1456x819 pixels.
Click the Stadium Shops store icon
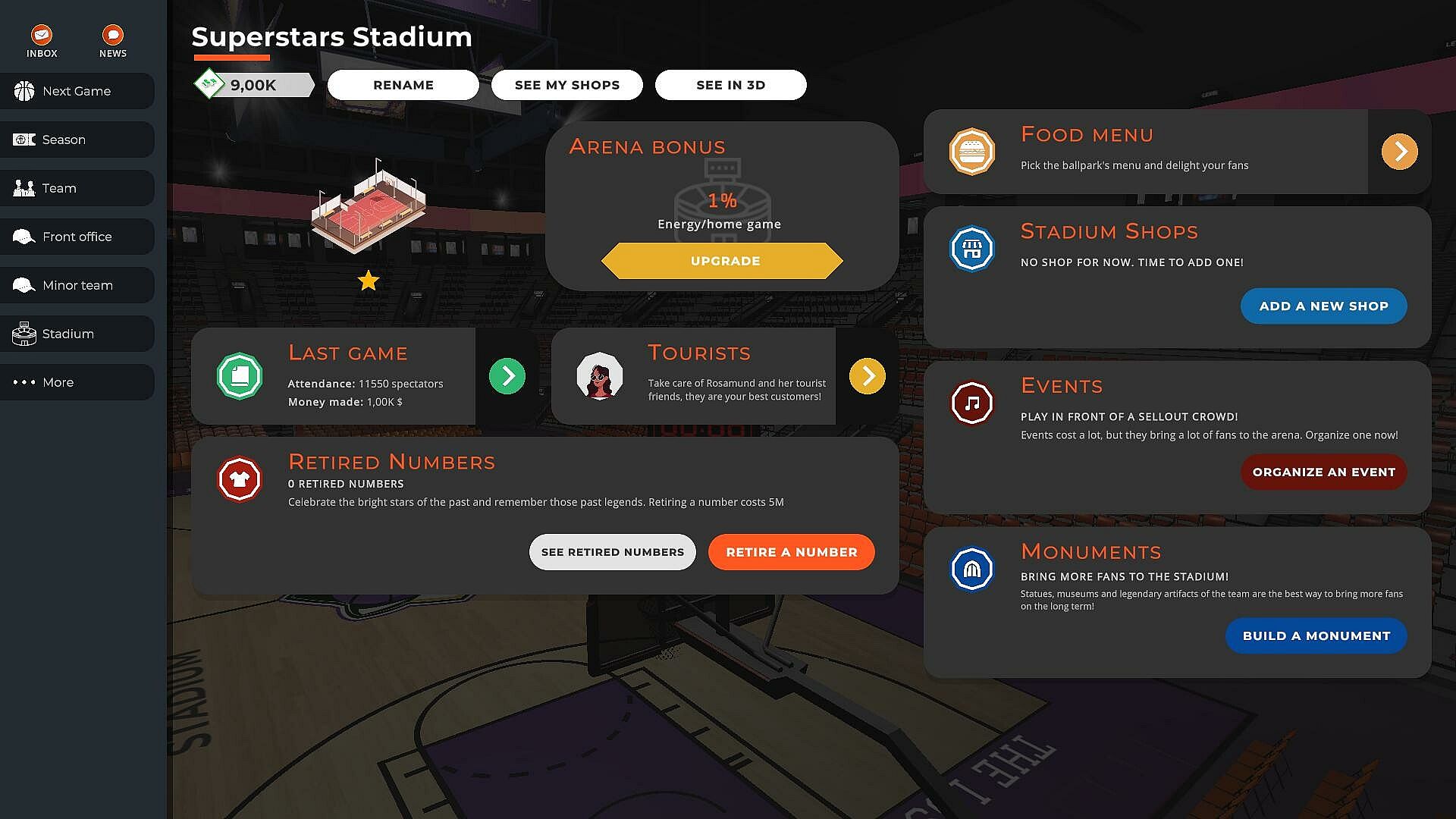[x=971, y=248]
